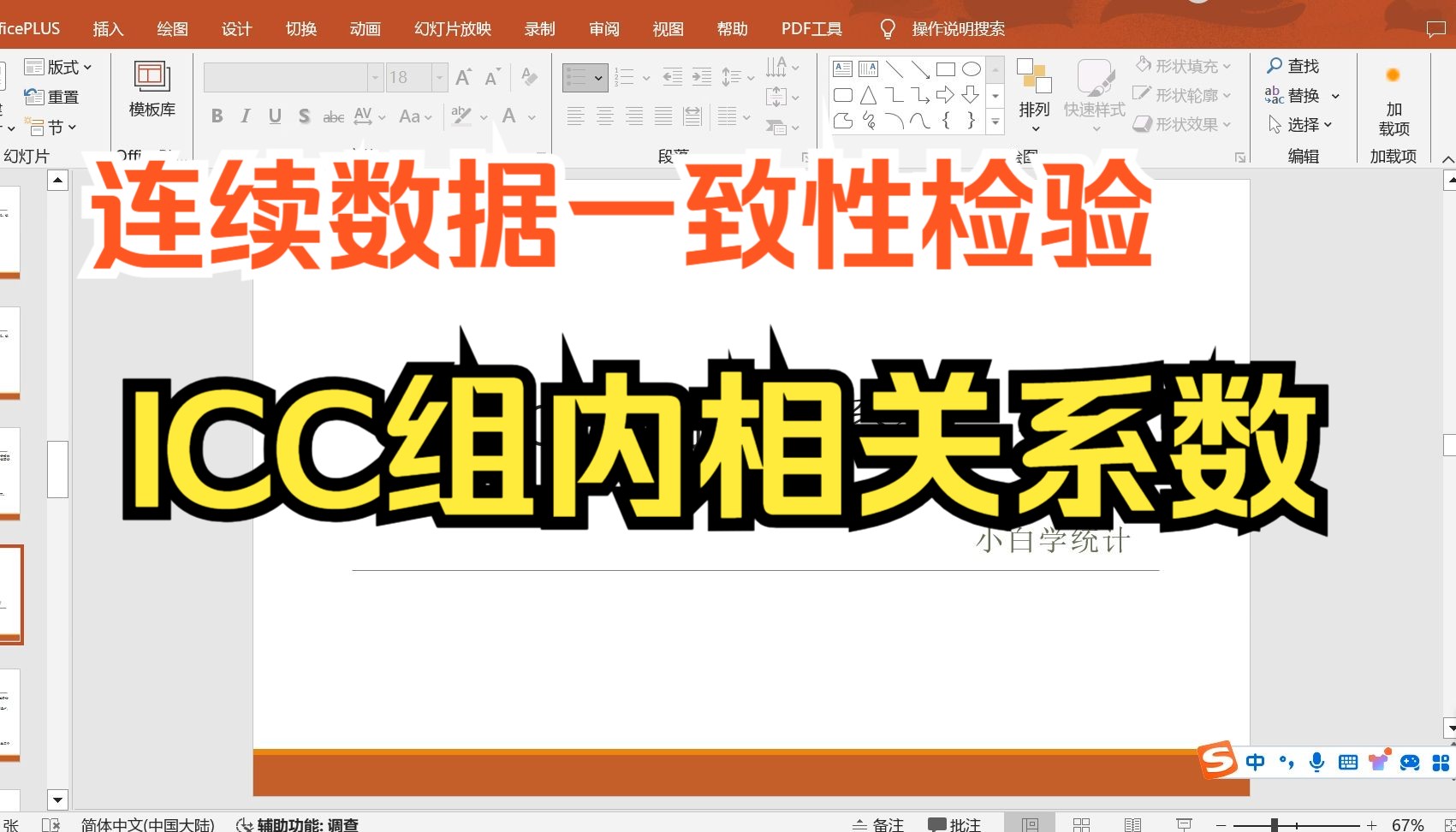Toggle Italic formatting

(246, 116)
